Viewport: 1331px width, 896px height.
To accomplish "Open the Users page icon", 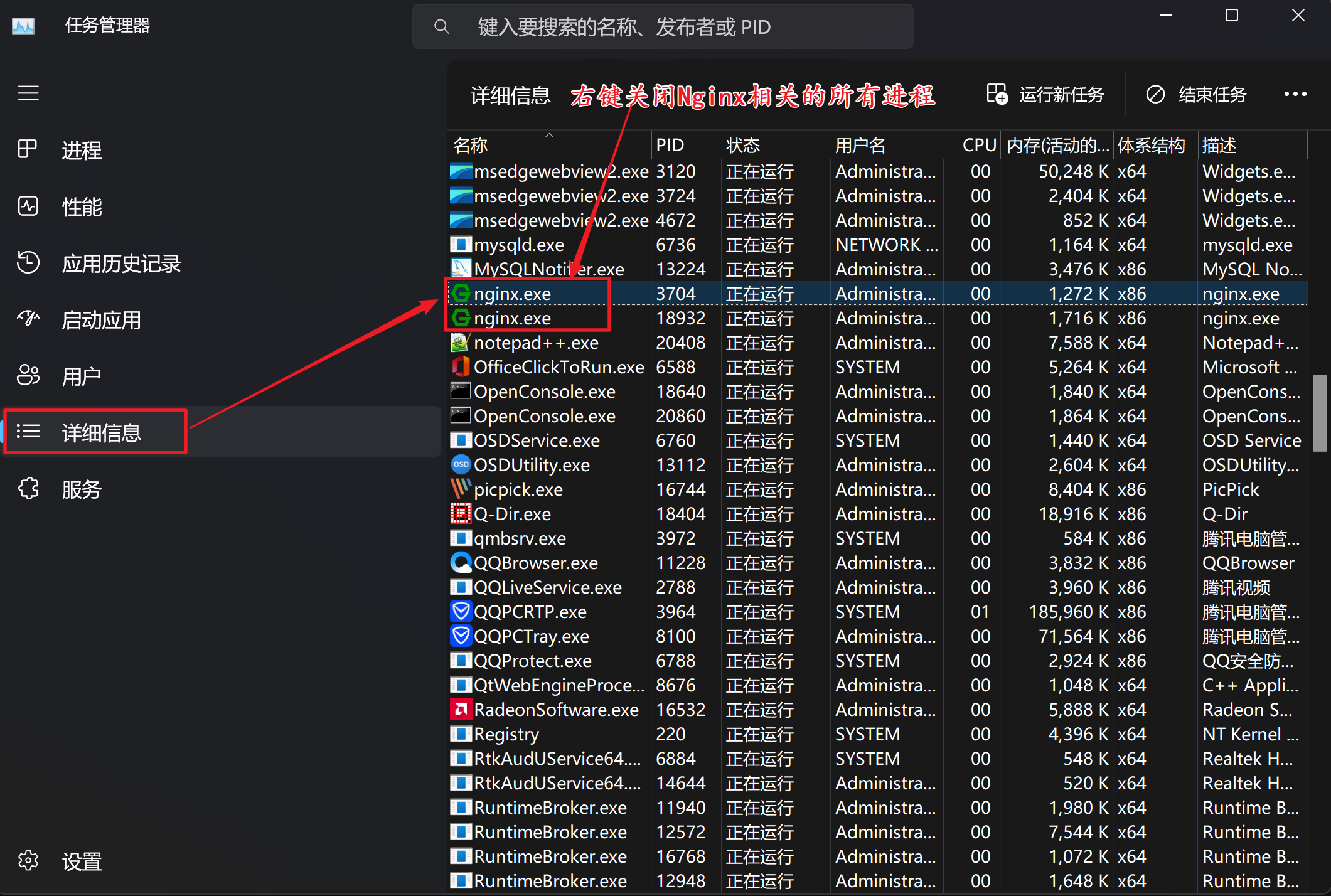I will click(28, 375).
